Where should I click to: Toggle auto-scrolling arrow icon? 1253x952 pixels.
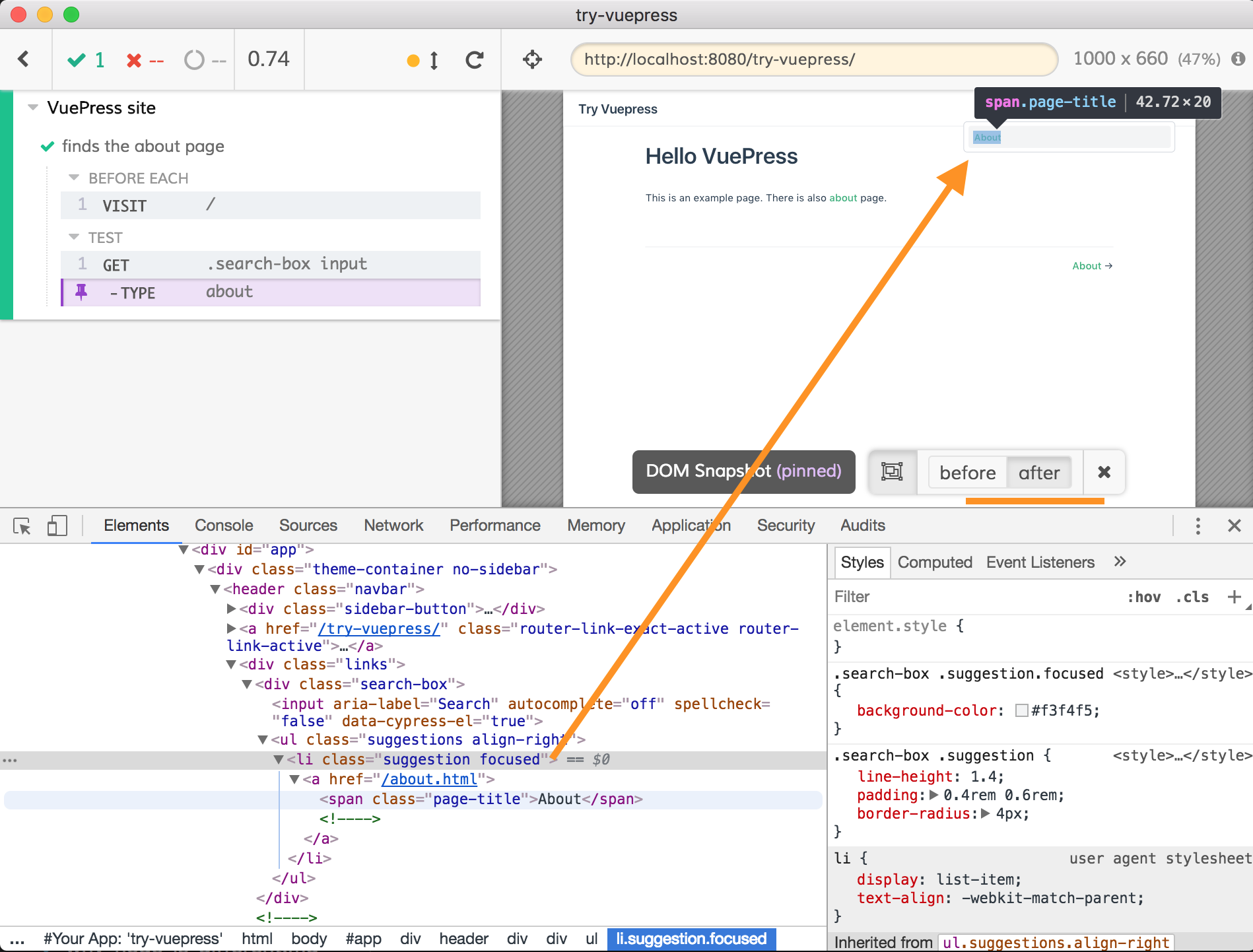(x=433, y=61)
